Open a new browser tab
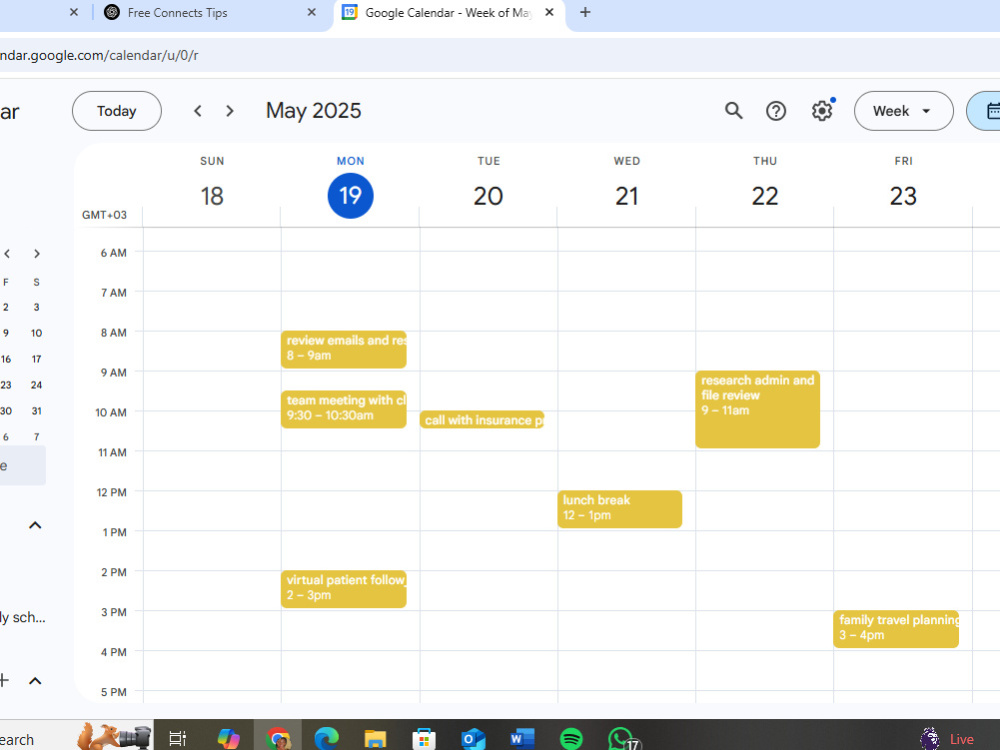The image size is (1000, 750). (x=585, y=12)
